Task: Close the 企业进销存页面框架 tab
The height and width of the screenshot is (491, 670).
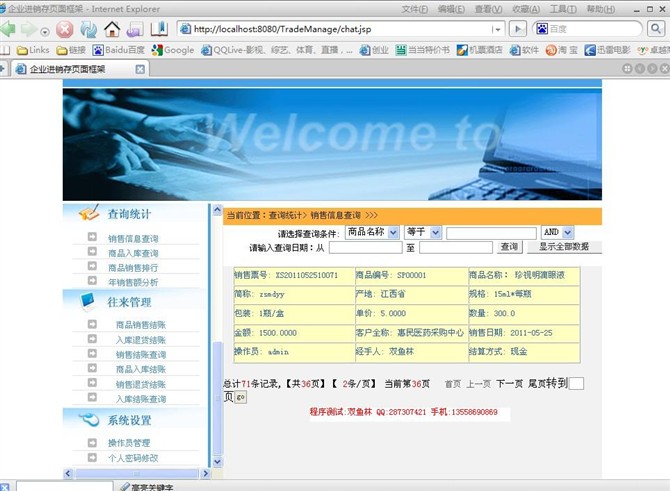Action: (140, 69)
